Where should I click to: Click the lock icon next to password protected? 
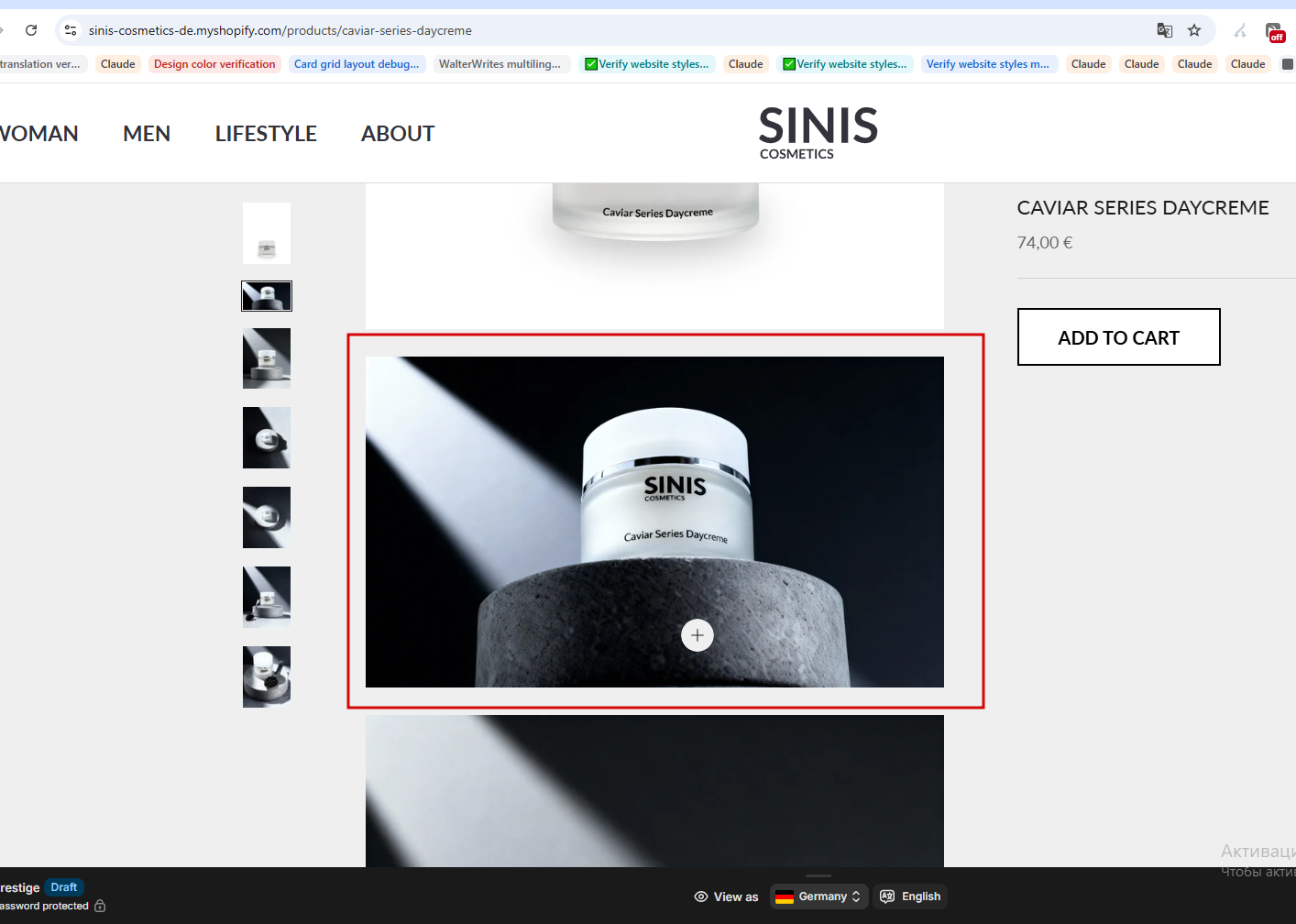tap(100, 906)
